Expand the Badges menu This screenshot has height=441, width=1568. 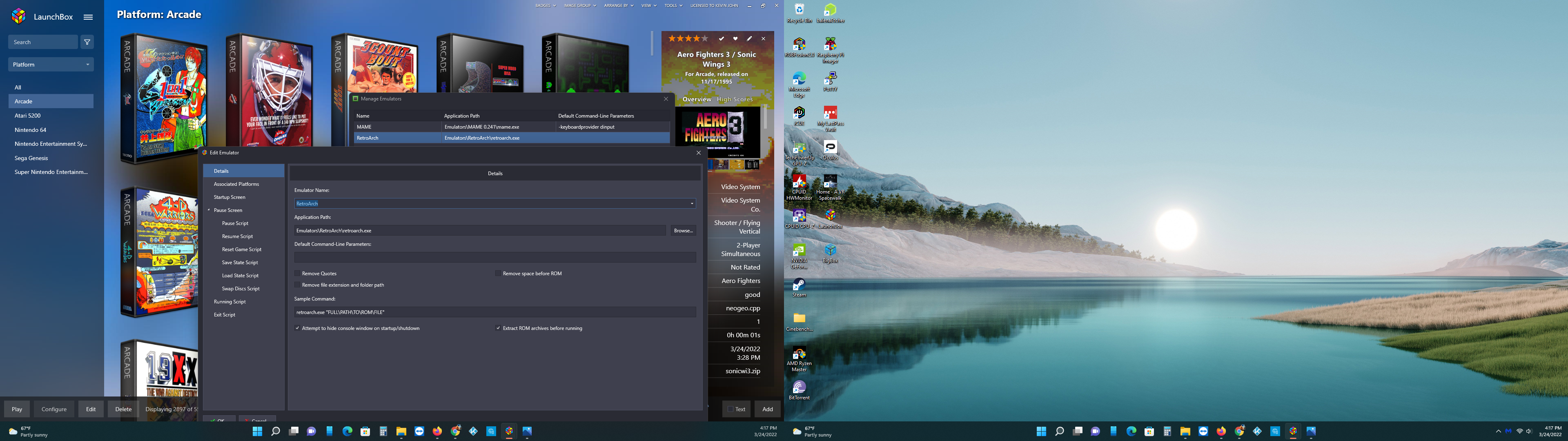(x=546, y=5)
